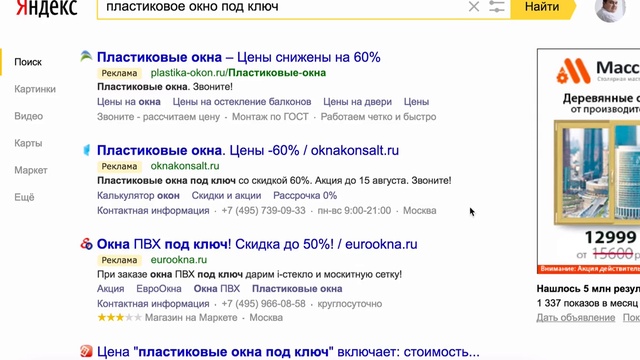Open Маркет section
The height and width of the screenshot is (360, 640).
(31, 170)
